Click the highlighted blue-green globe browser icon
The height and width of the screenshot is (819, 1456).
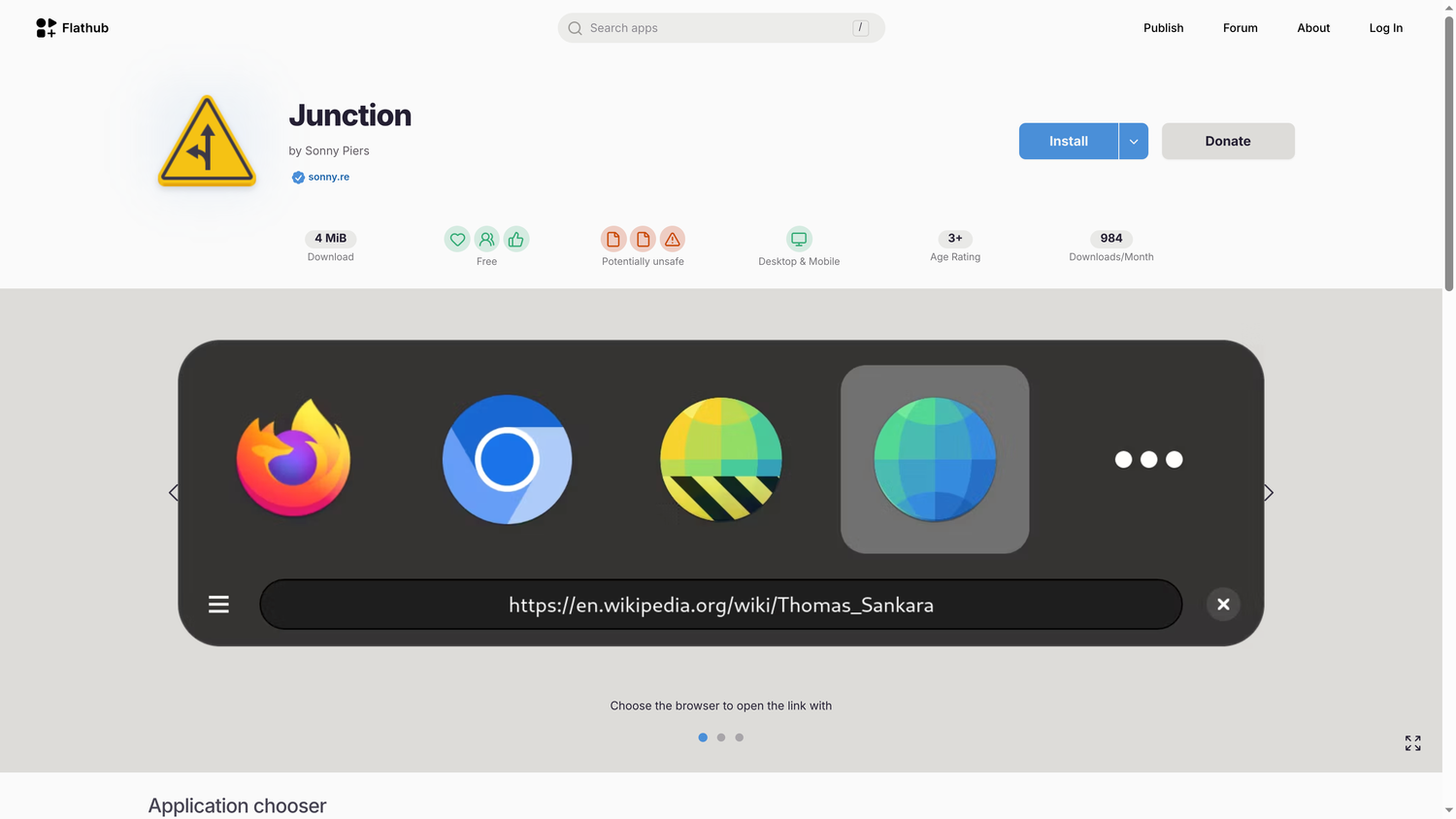(x=935, y=459)
